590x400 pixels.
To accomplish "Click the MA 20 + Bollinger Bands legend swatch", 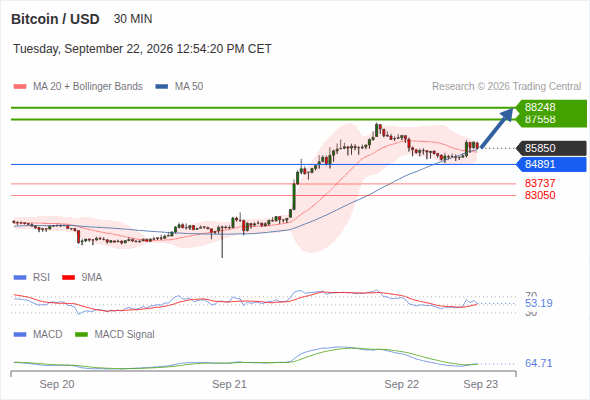I will coord(20,87).
